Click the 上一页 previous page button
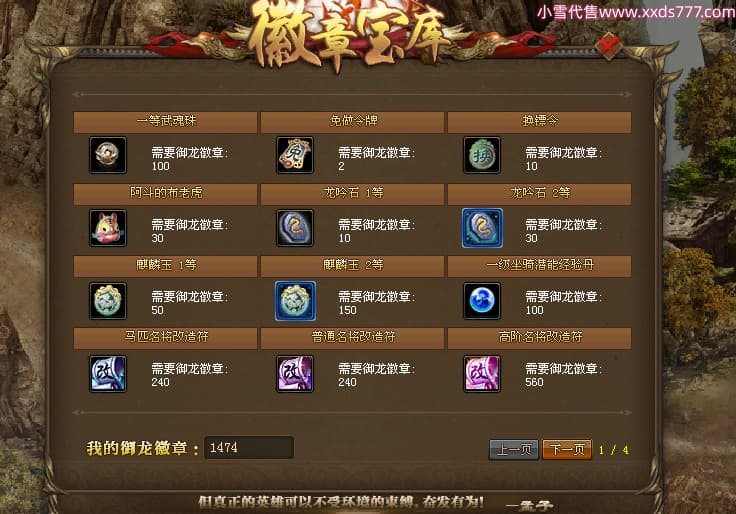736x514 pixels. click(x=514, y=450)
